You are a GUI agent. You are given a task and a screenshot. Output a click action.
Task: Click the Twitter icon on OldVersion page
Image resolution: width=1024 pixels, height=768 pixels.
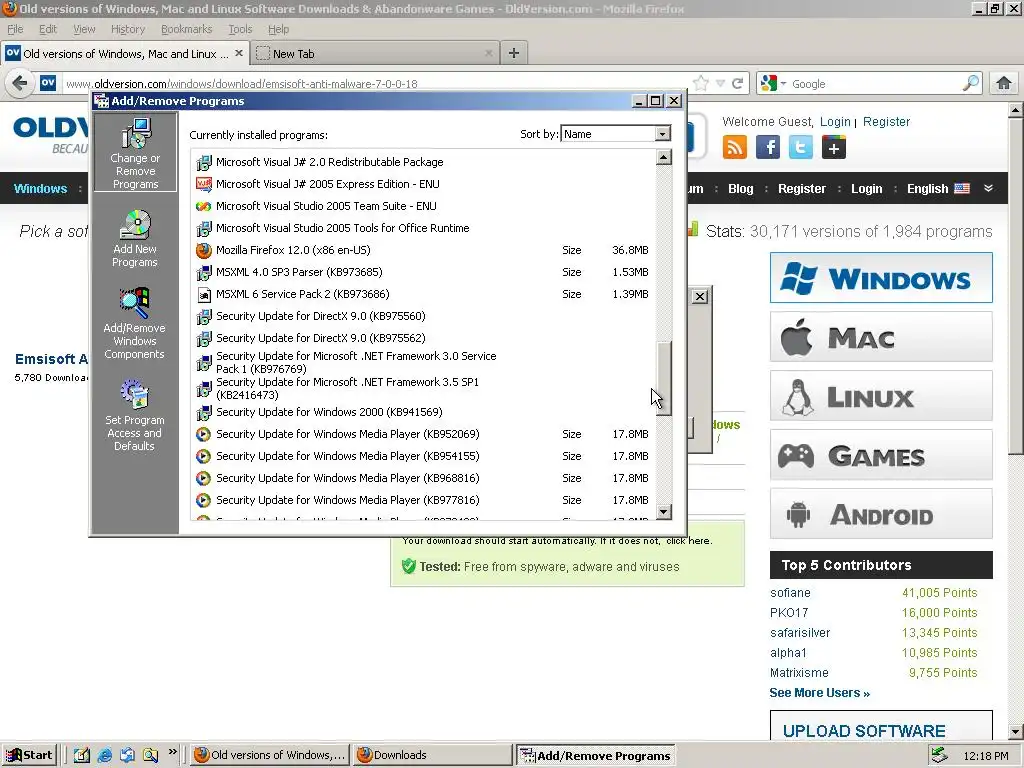(801, 147)
